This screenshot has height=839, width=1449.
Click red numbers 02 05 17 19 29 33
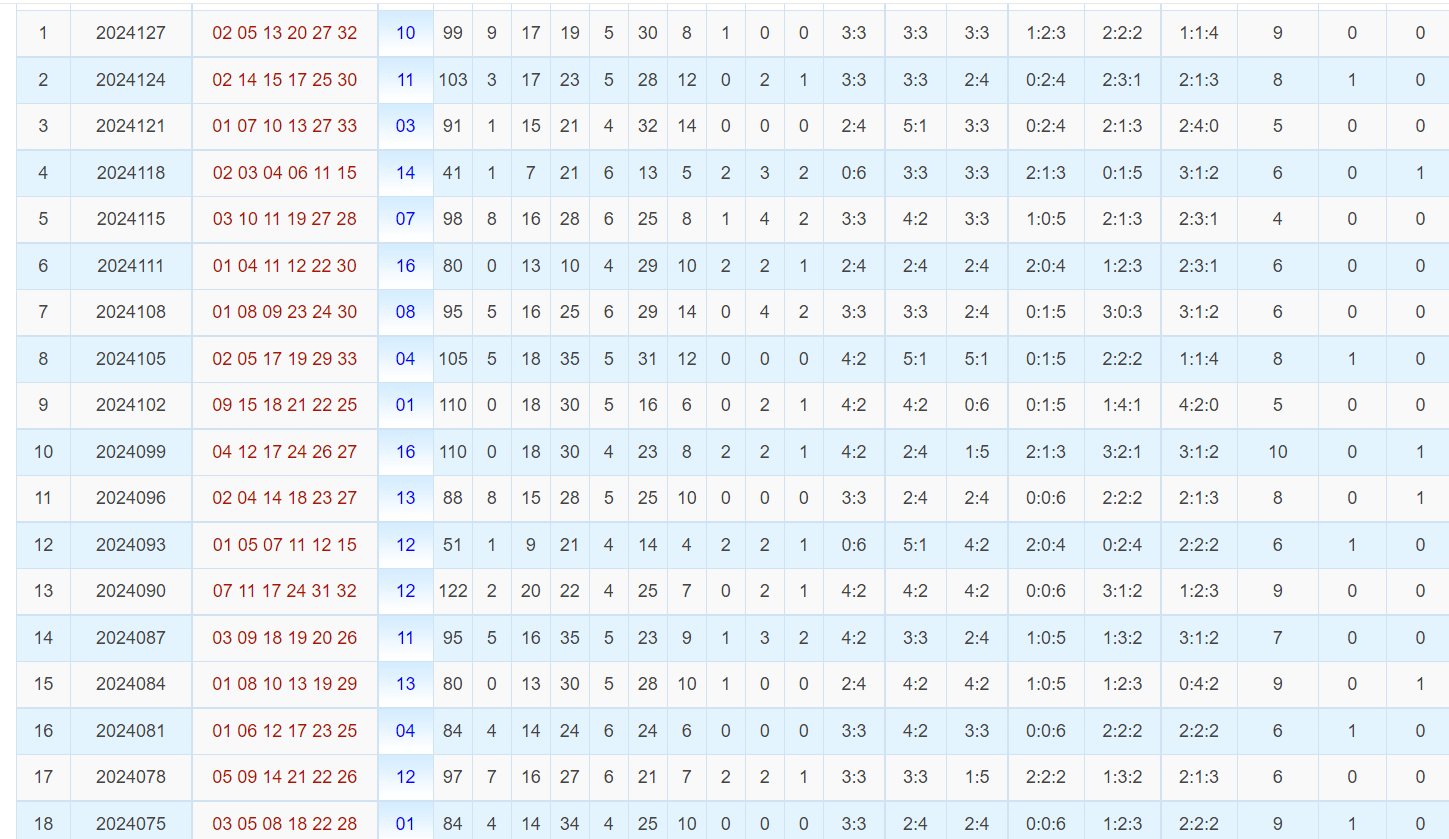[285, 359]
